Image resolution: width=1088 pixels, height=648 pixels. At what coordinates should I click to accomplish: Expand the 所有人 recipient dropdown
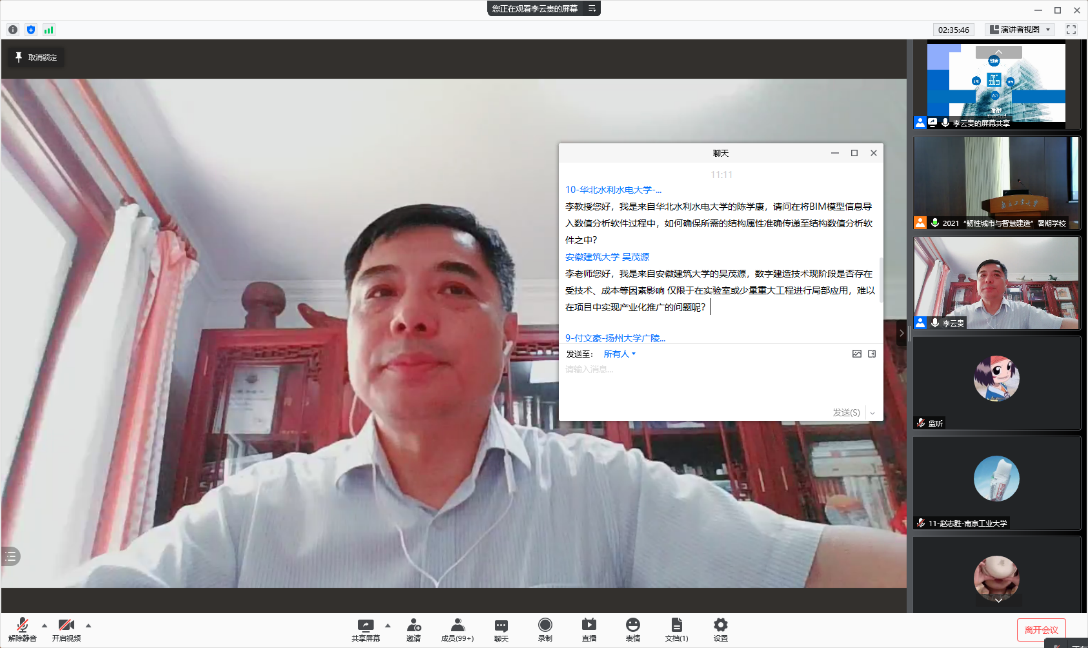pos(619,354)
